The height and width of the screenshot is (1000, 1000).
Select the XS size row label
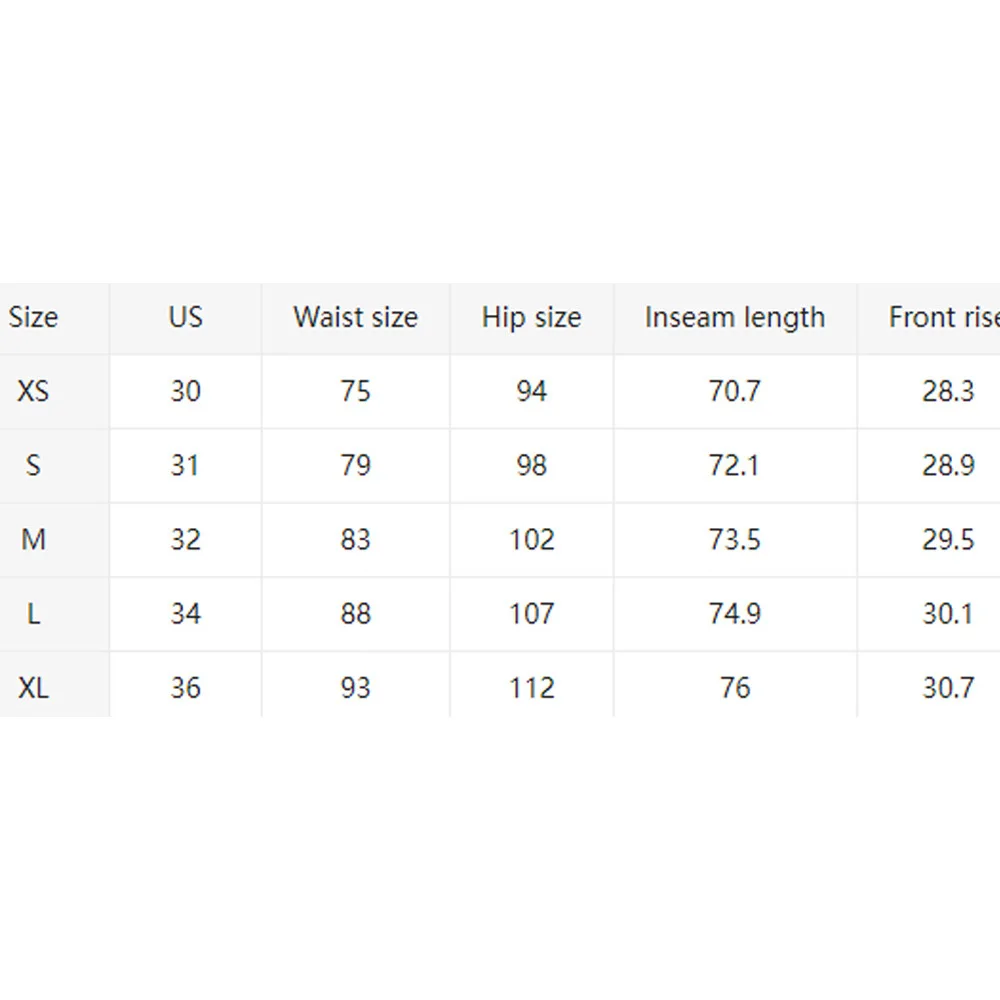[x=33, y=391]
